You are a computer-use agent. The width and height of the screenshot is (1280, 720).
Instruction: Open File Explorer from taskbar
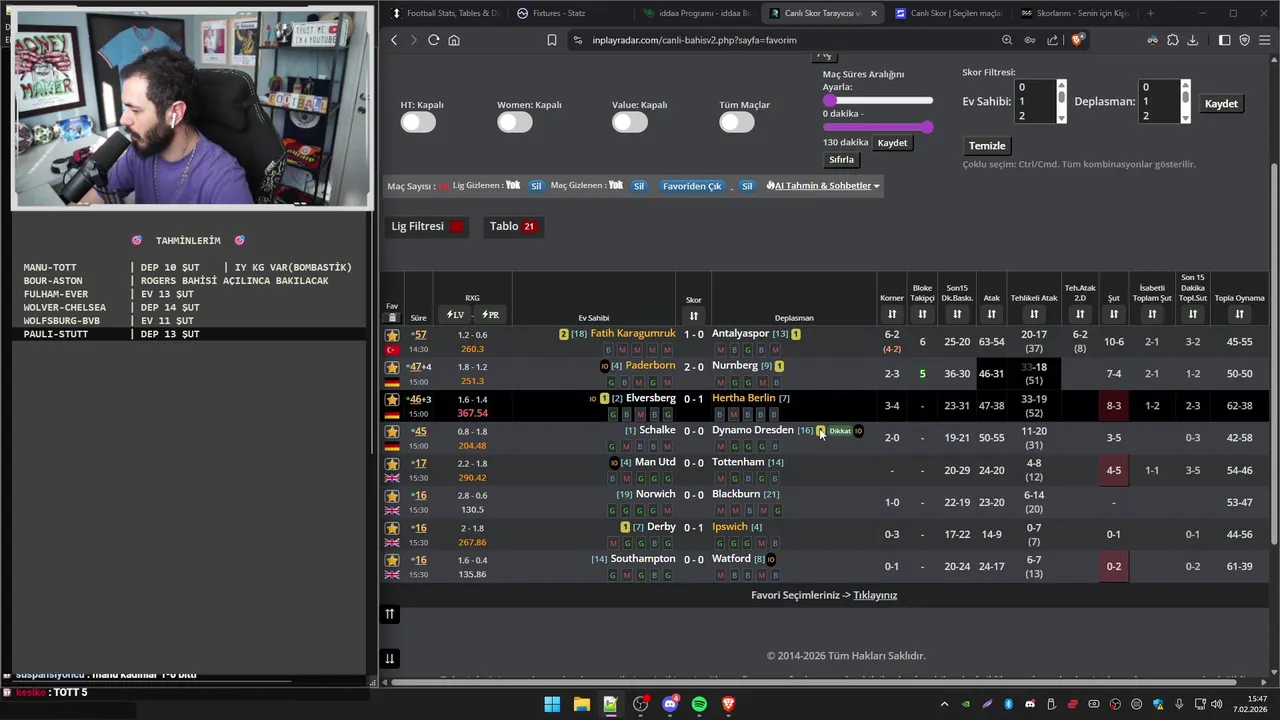pos(581,704)
